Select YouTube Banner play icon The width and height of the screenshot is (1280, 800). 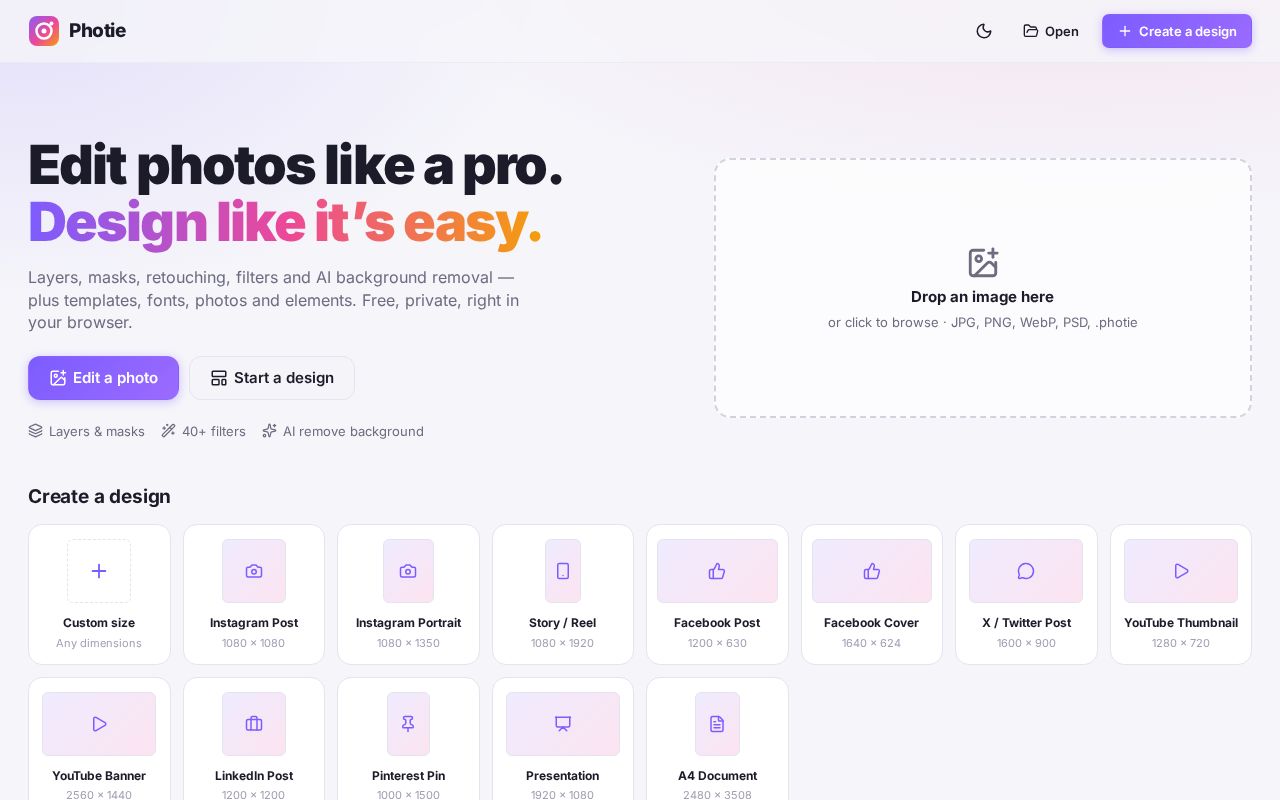tap(99, 724)
